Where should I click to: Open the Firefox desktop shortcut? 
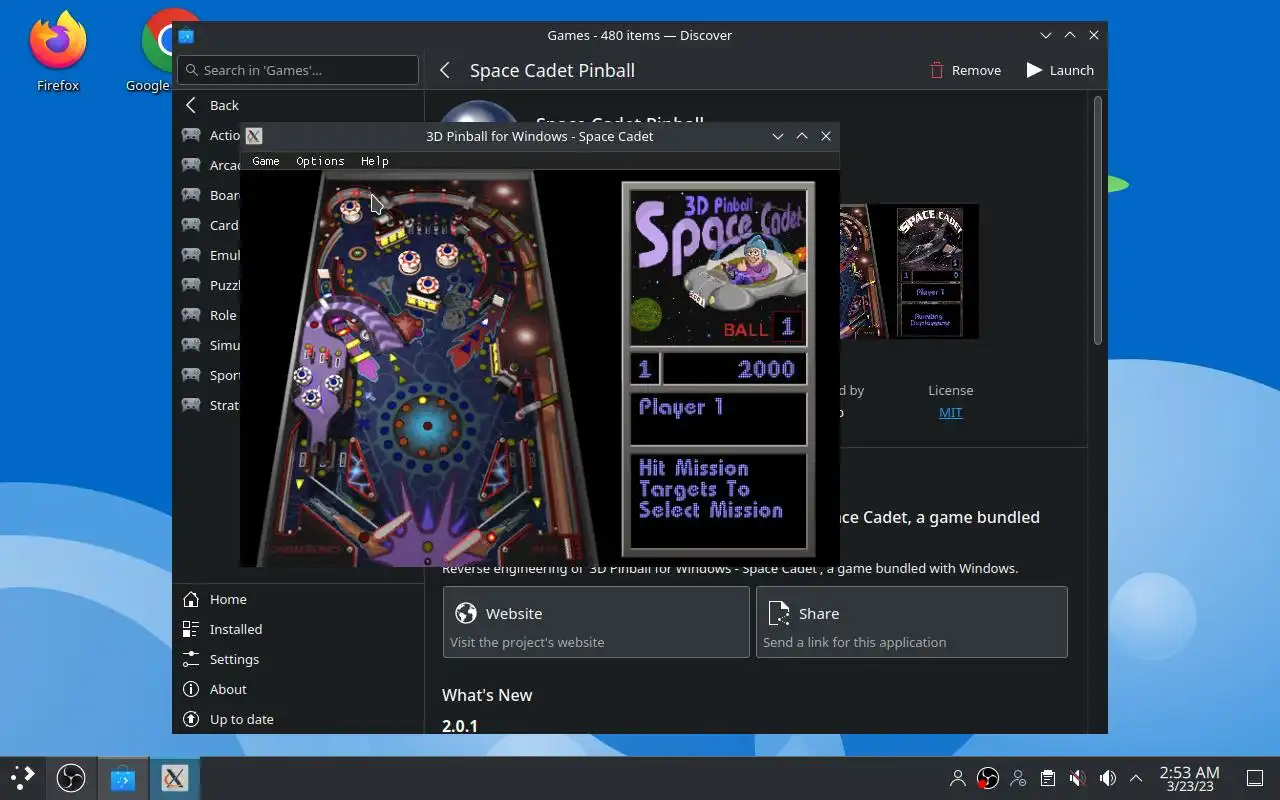[58, 52]
